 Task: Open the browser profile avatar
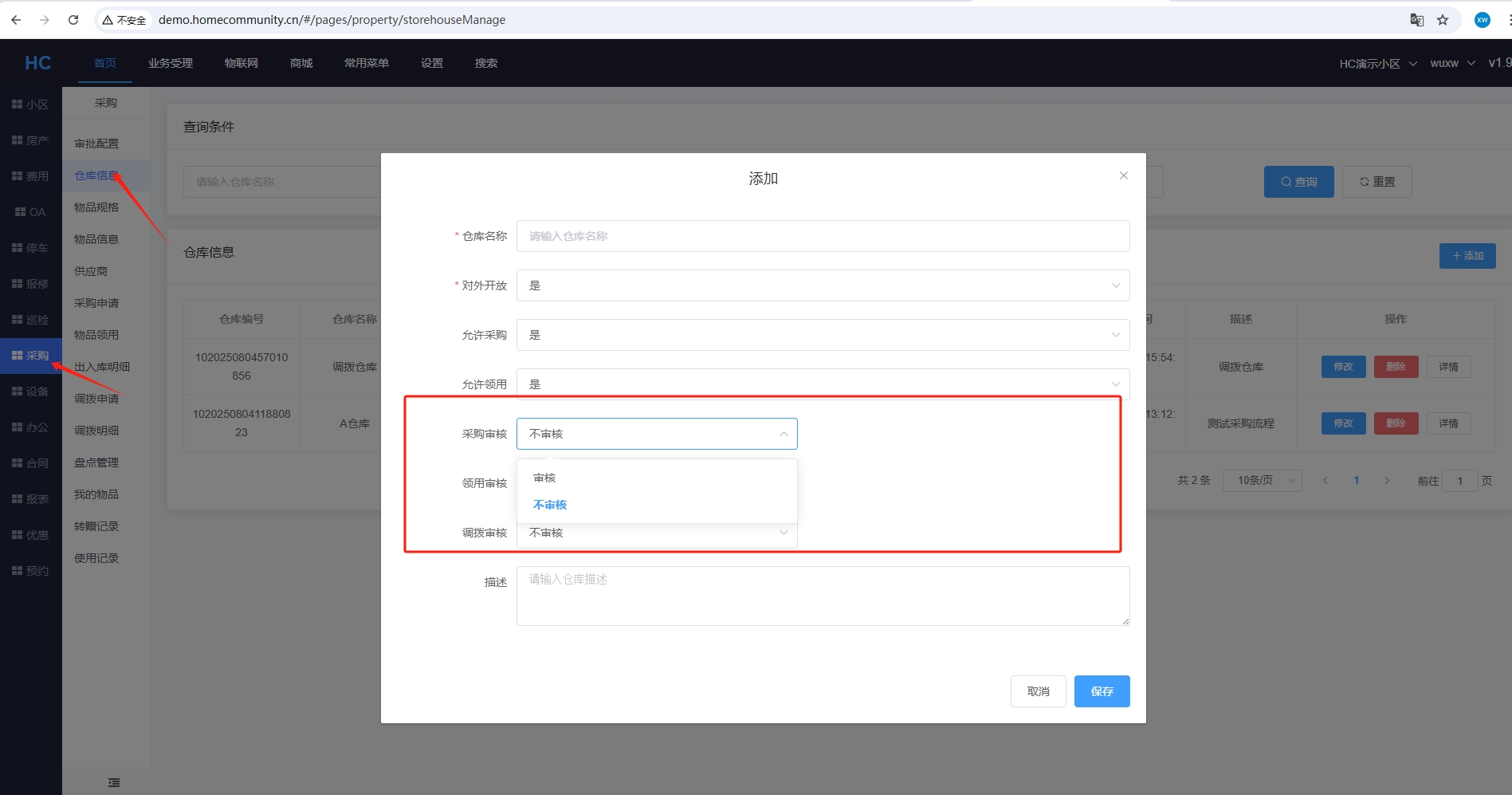point(1483,20)
